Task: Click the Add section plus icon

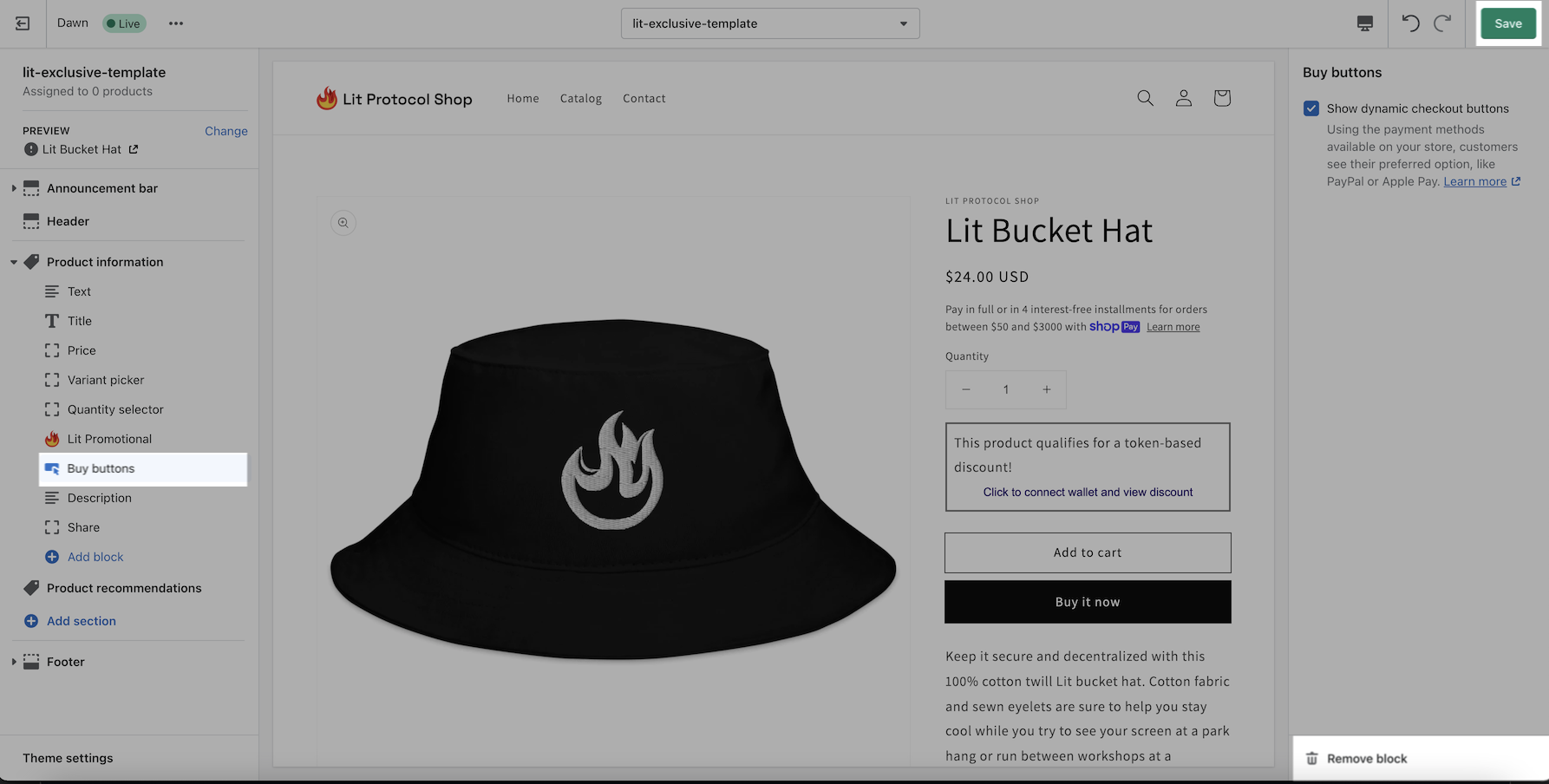Action: 31,621
